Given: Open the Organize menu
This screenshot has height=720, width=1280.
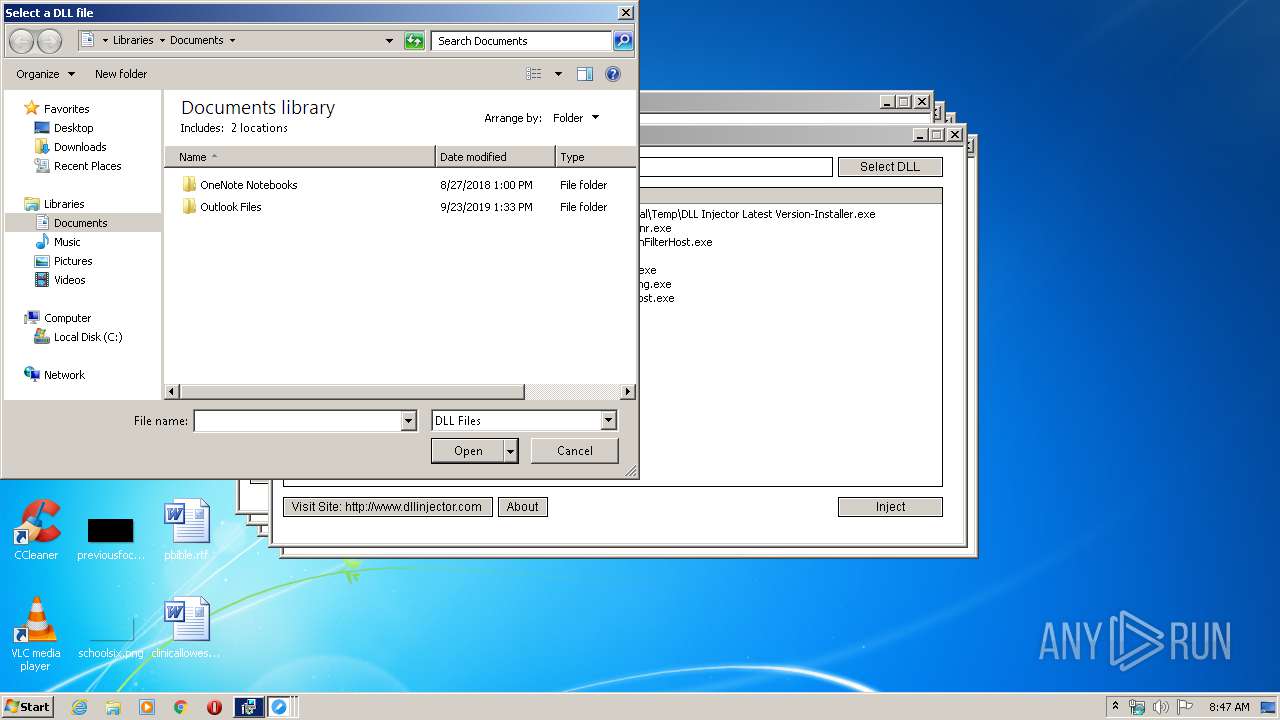Looking at the screenshot, I should (x=45, y=74).
